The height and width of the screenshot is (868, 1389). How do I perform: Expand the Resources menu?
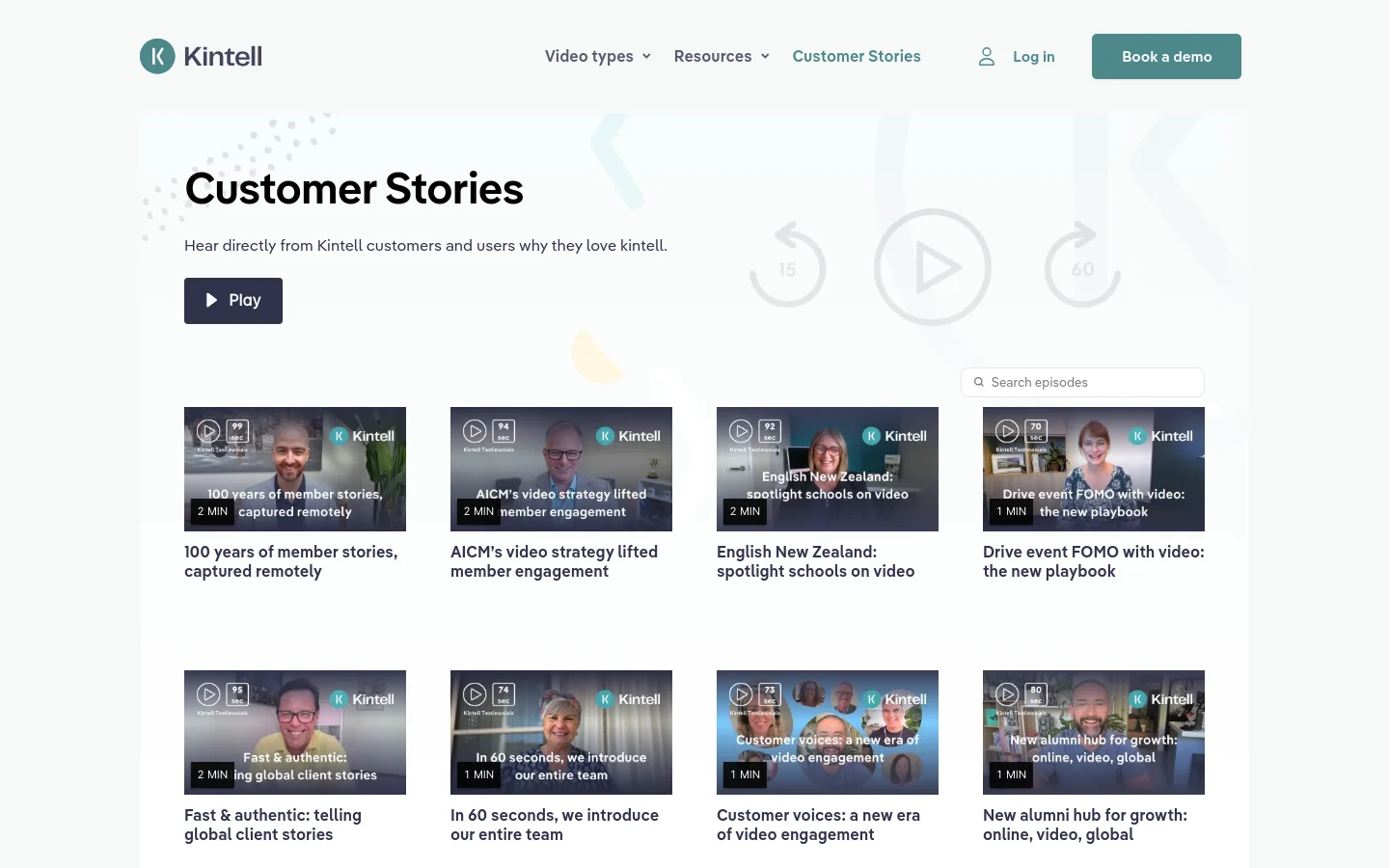pyautogui.click(x=722, y=56)
